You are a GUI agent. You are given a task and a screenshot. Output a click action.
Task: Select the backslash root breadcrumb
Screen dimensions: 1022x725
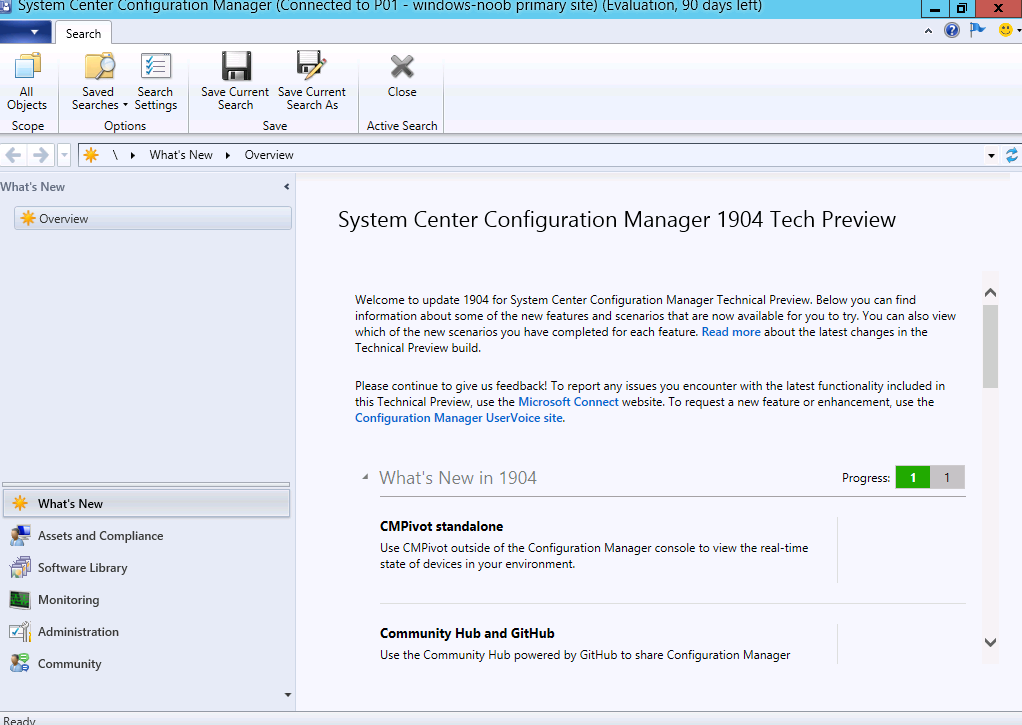point(115,155)
